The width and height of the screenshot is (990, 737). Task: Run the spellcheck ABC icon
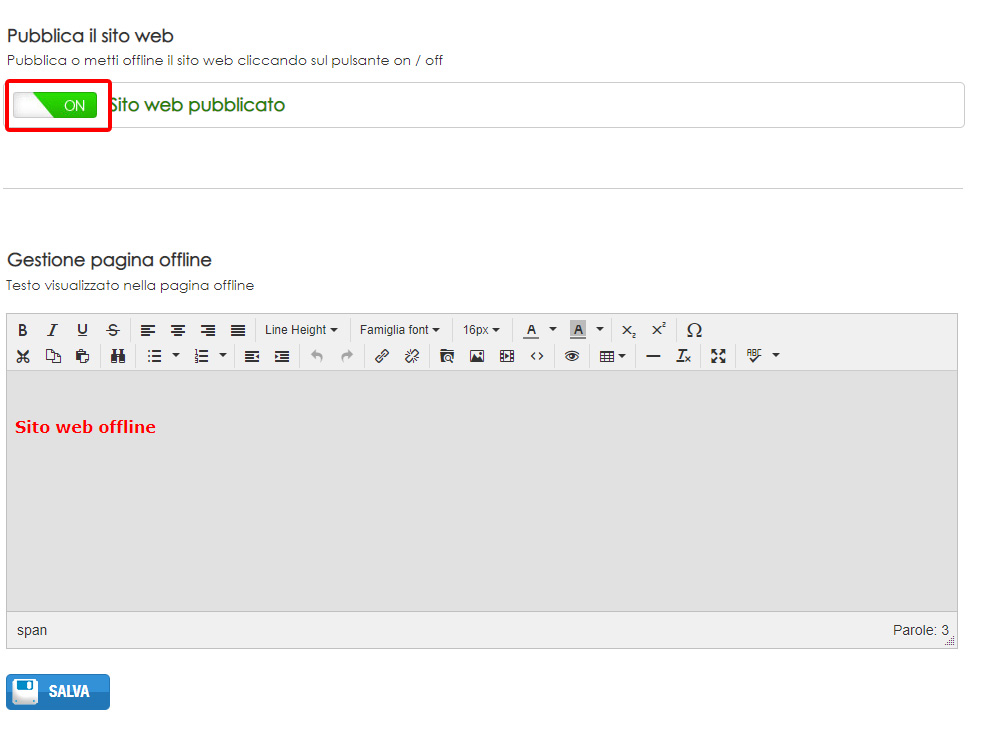pos(754,356)
